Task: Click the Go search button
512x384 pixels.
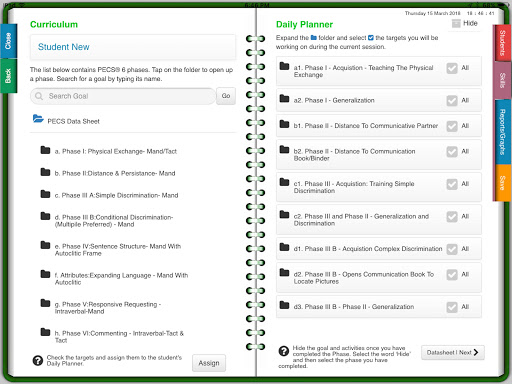Action: tap(226, 96)
